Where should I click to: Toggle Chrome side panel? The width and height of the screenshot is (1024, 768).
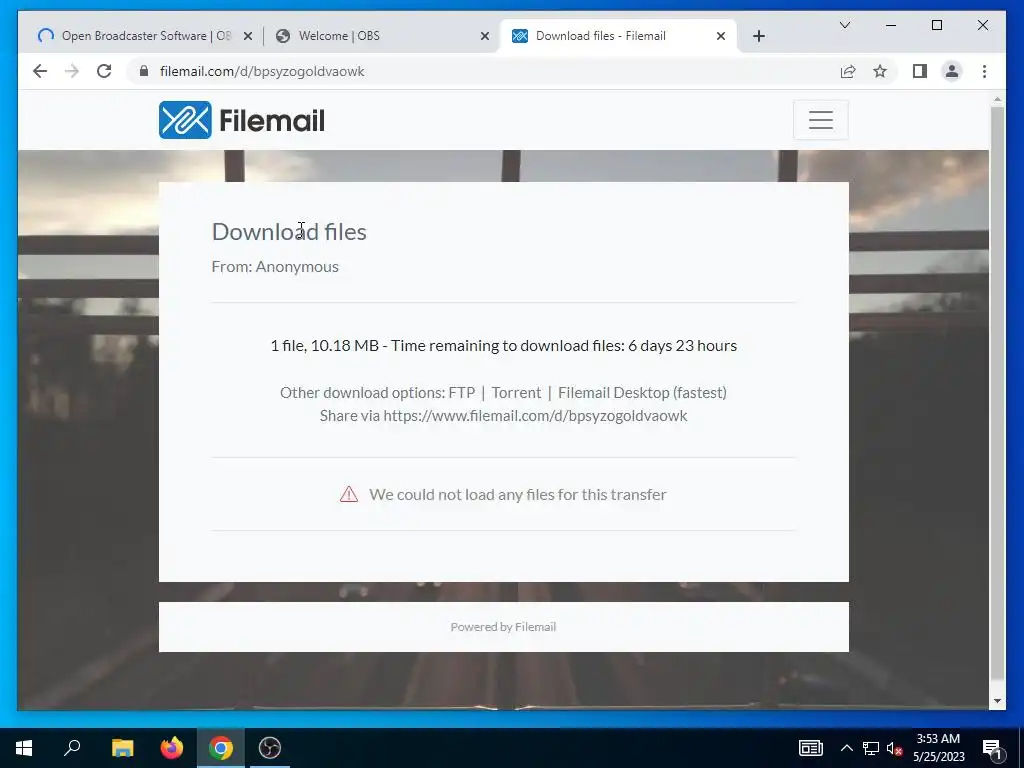920,71
